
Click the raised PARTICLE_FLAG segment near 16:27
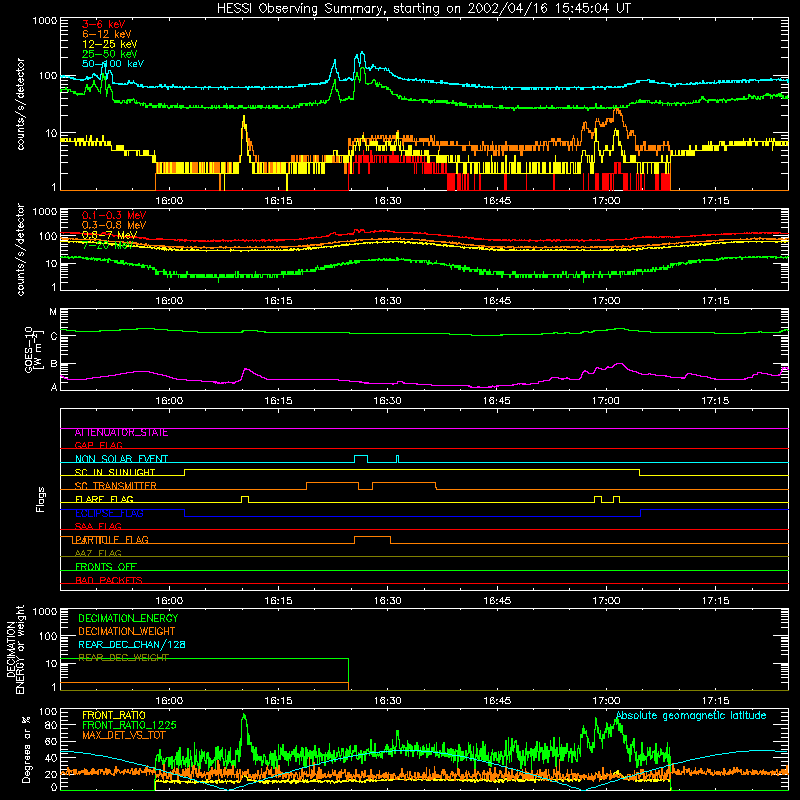point(372,539)
